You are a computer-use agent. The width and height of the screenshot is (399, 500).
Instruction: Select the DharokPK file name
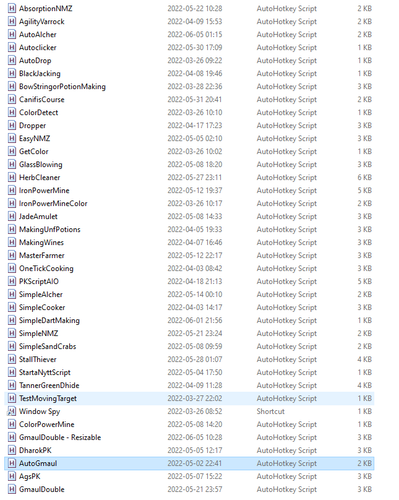coord(35,450)
